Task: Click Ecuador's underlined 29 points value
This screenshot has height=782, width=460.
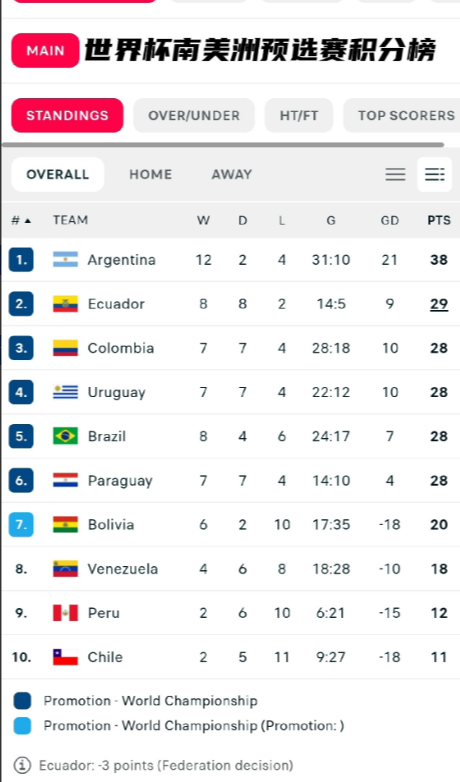Action: click(439, 304)
